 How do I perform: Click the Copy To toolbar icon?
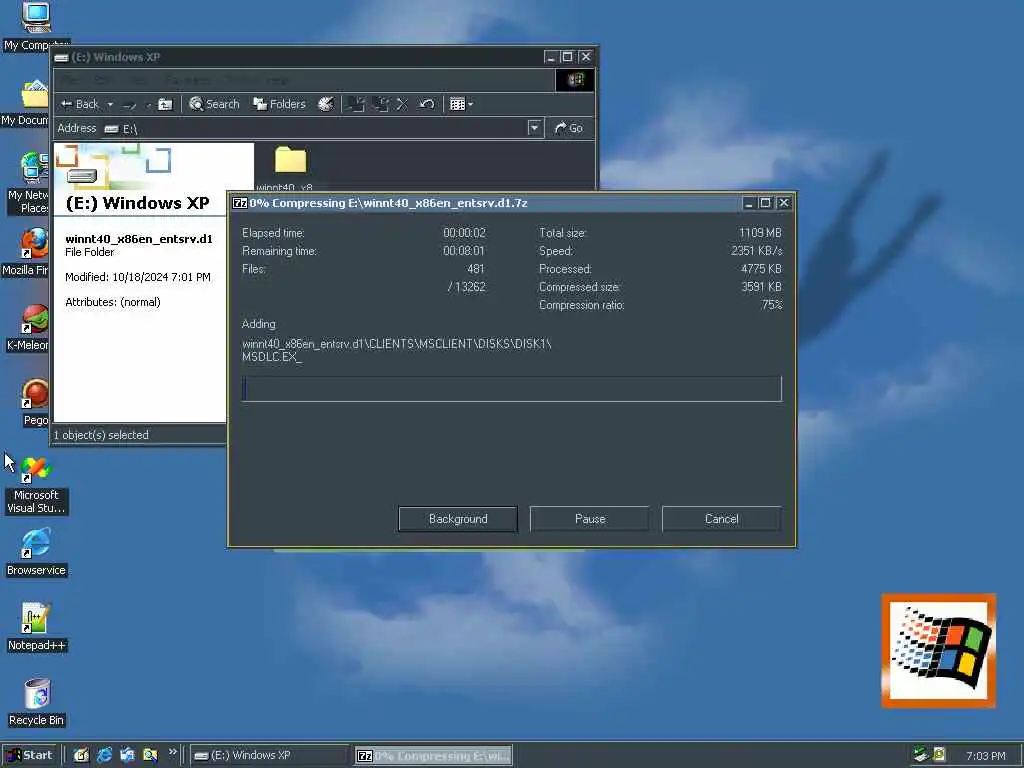click(x=381, y=104)
